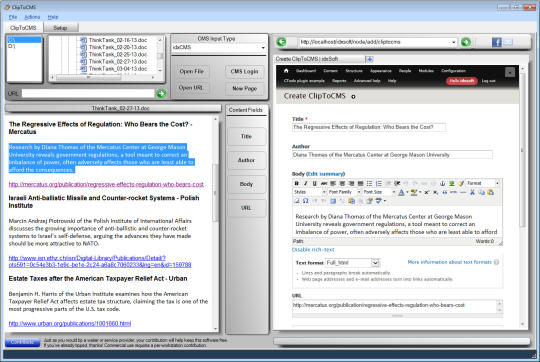
Task: Click the CMS Login button
Action: [x=245, y=72]
